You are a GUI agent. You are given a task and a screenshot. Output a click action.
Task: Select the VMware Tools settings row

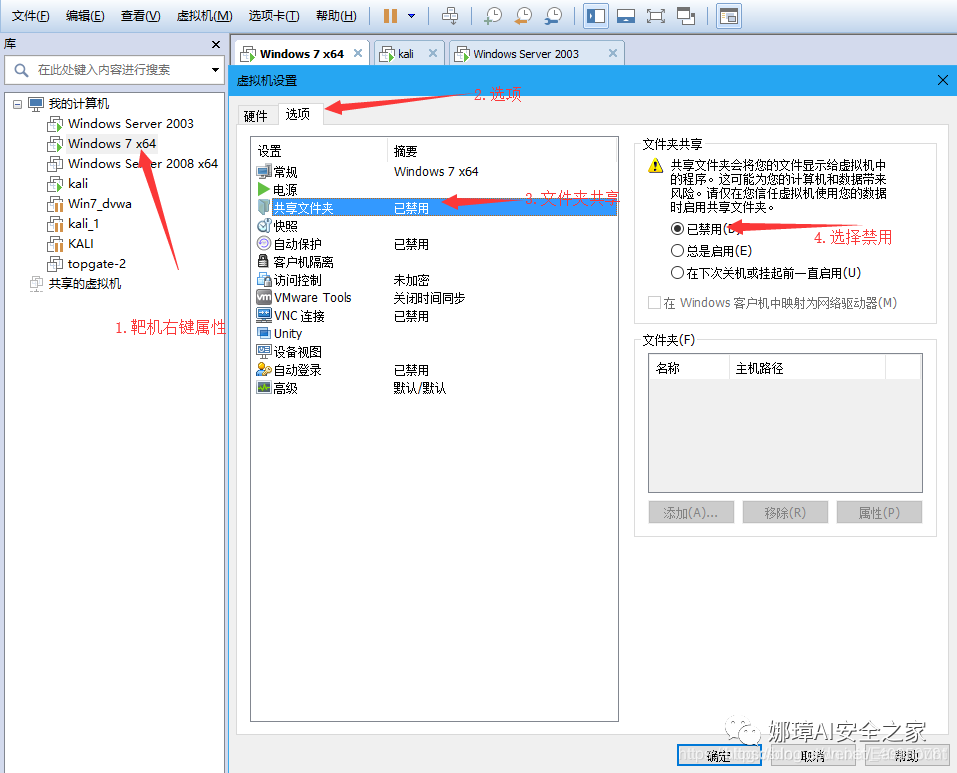coord(436,298)
